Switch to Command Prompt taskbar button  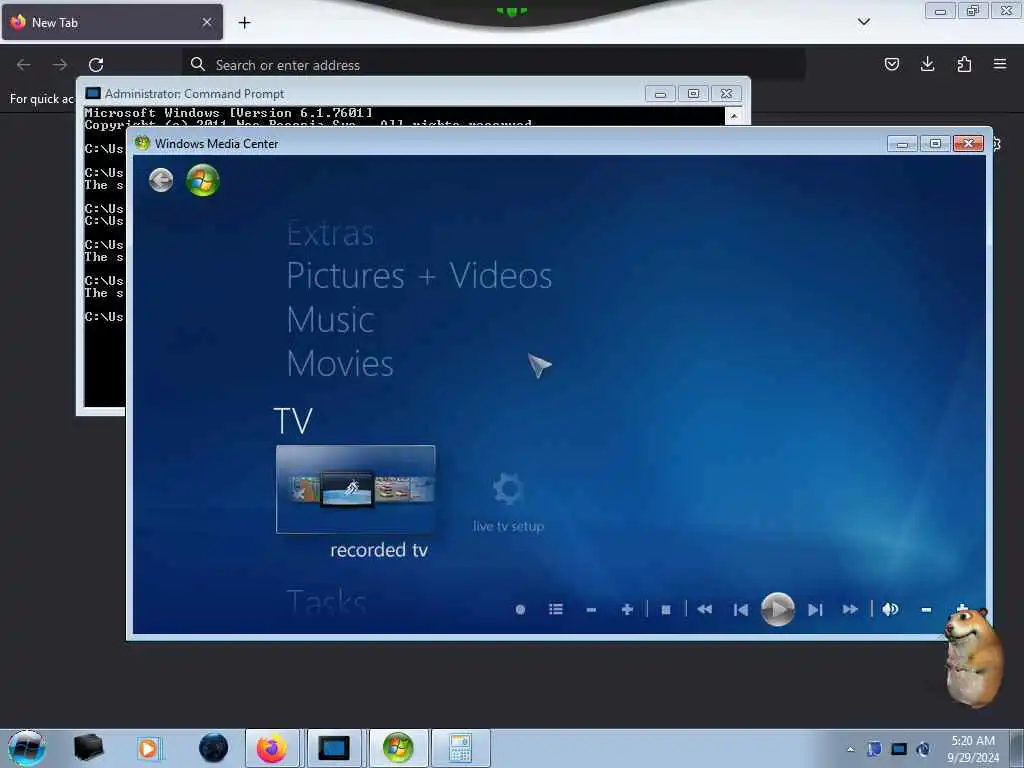tap(334, 748)
